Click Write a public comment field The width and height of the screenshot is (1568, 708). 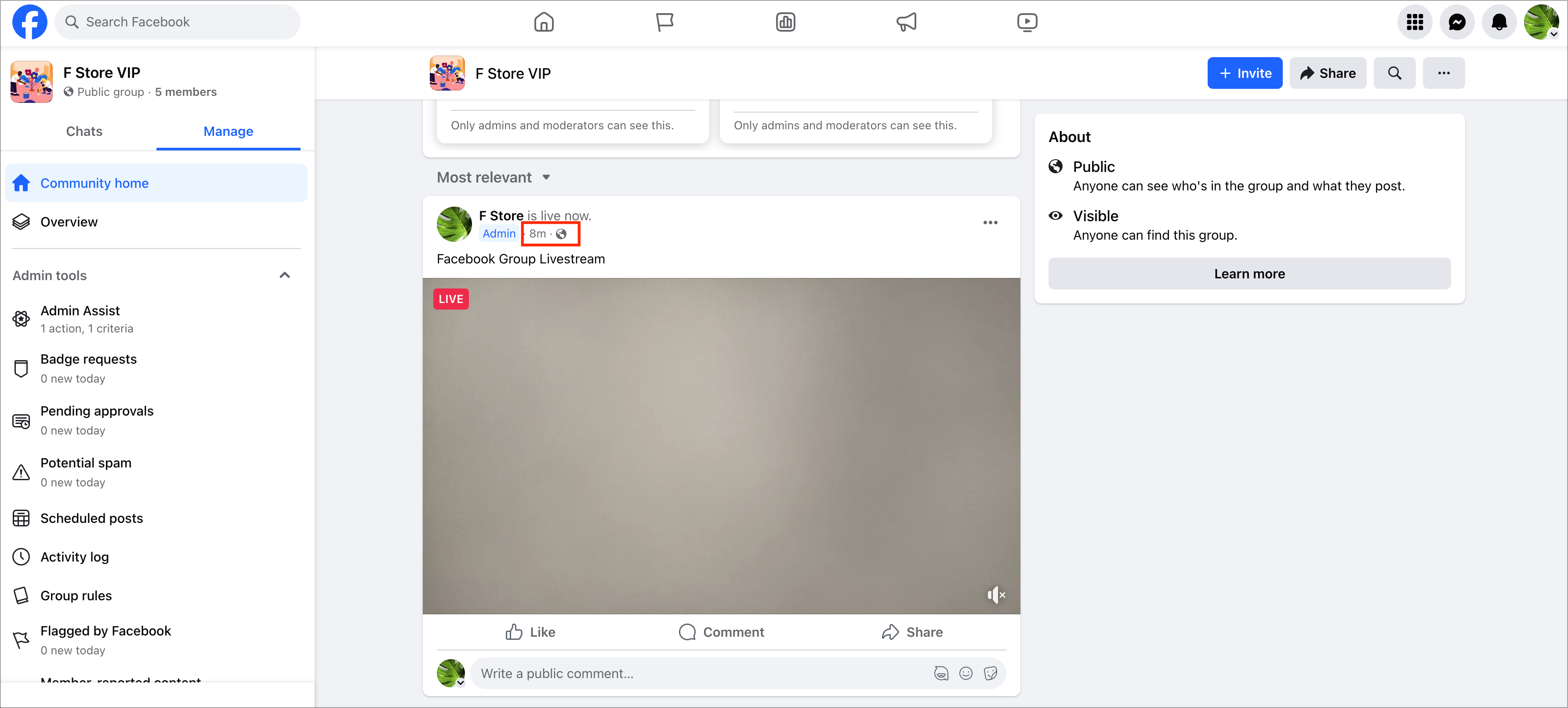click(700, 673)
